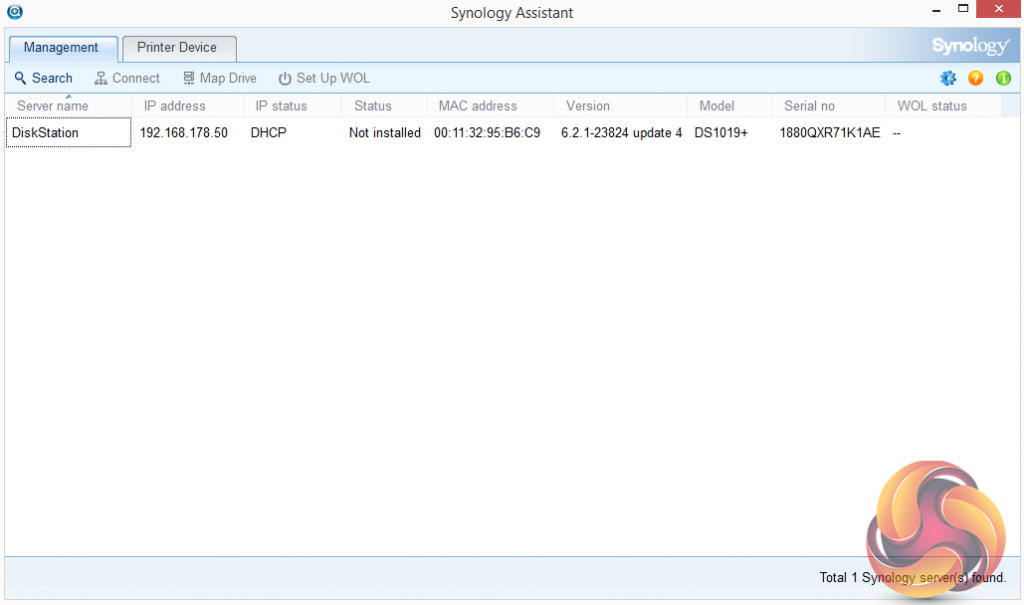Click the Synology Assistant app icon in title bar
This screenshot has height=605, width=1024.
14,12
